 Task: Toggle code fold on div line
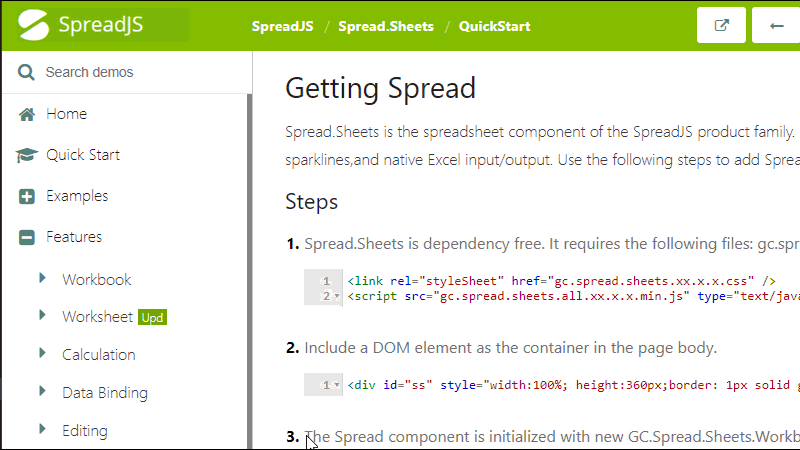338,385
